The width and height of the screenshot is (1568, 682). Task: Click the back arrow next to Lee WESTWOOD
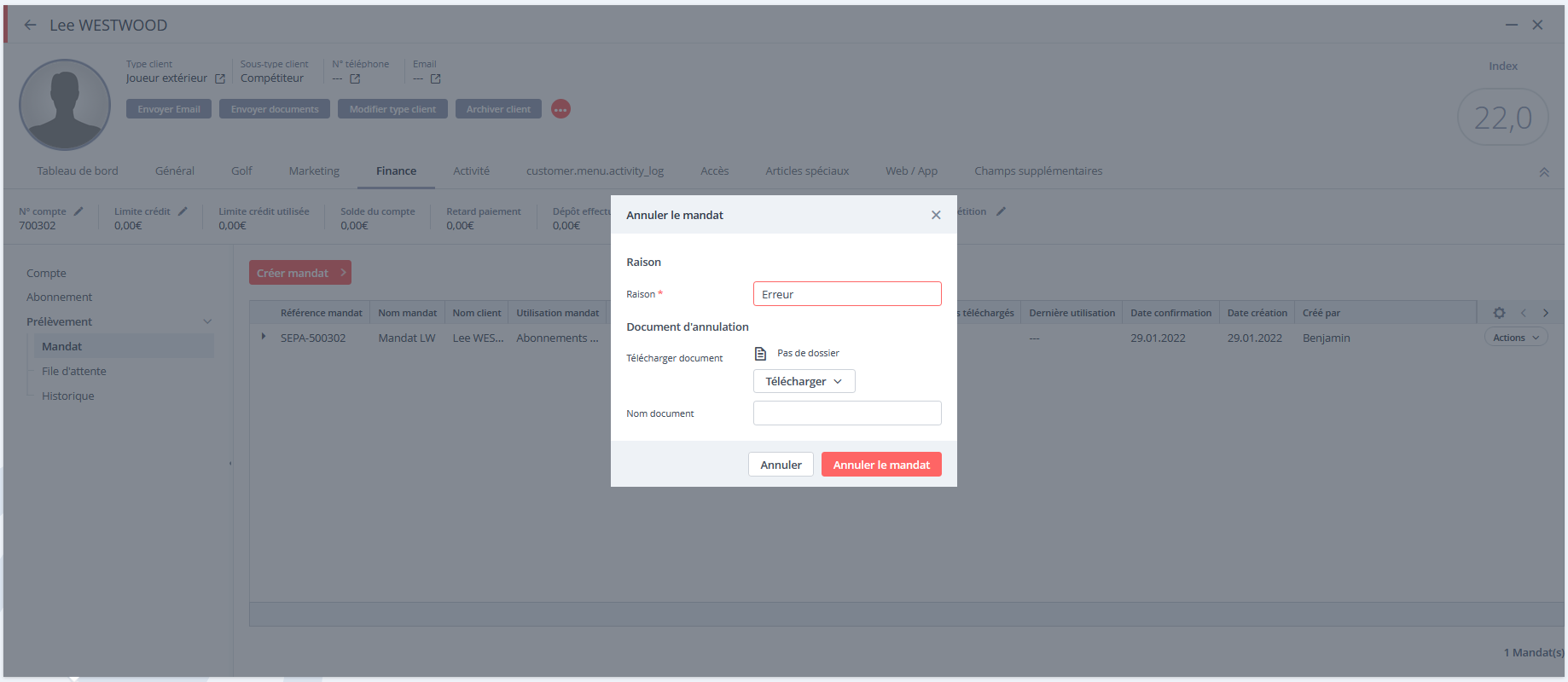[x=31, y=25]
